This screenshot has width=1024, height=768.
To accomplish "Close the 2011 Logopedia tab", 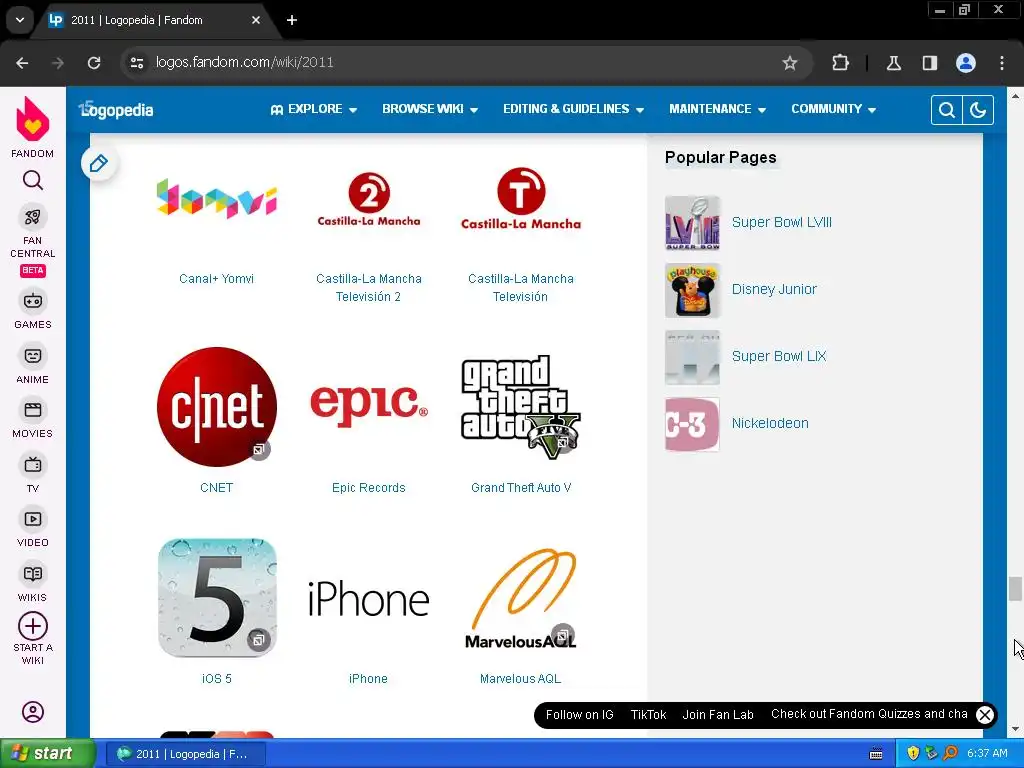I will click(x=256, y=20).
